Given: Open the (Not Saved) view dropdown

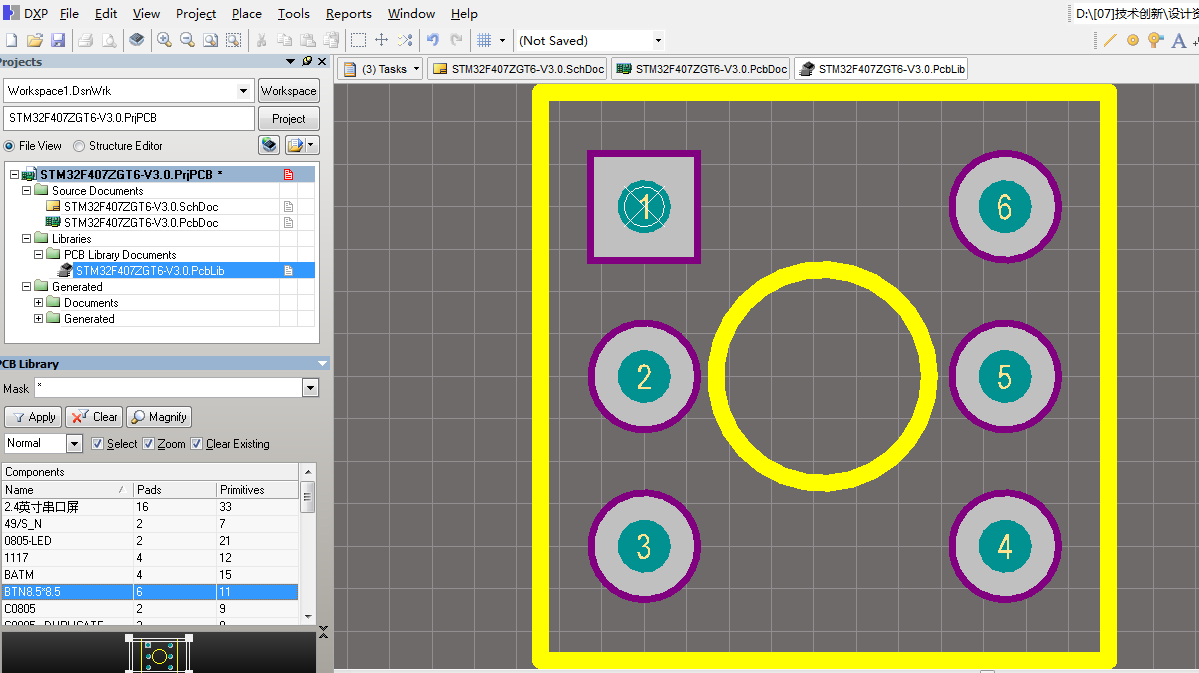Looking at the screenshot, I should [658, 41].
